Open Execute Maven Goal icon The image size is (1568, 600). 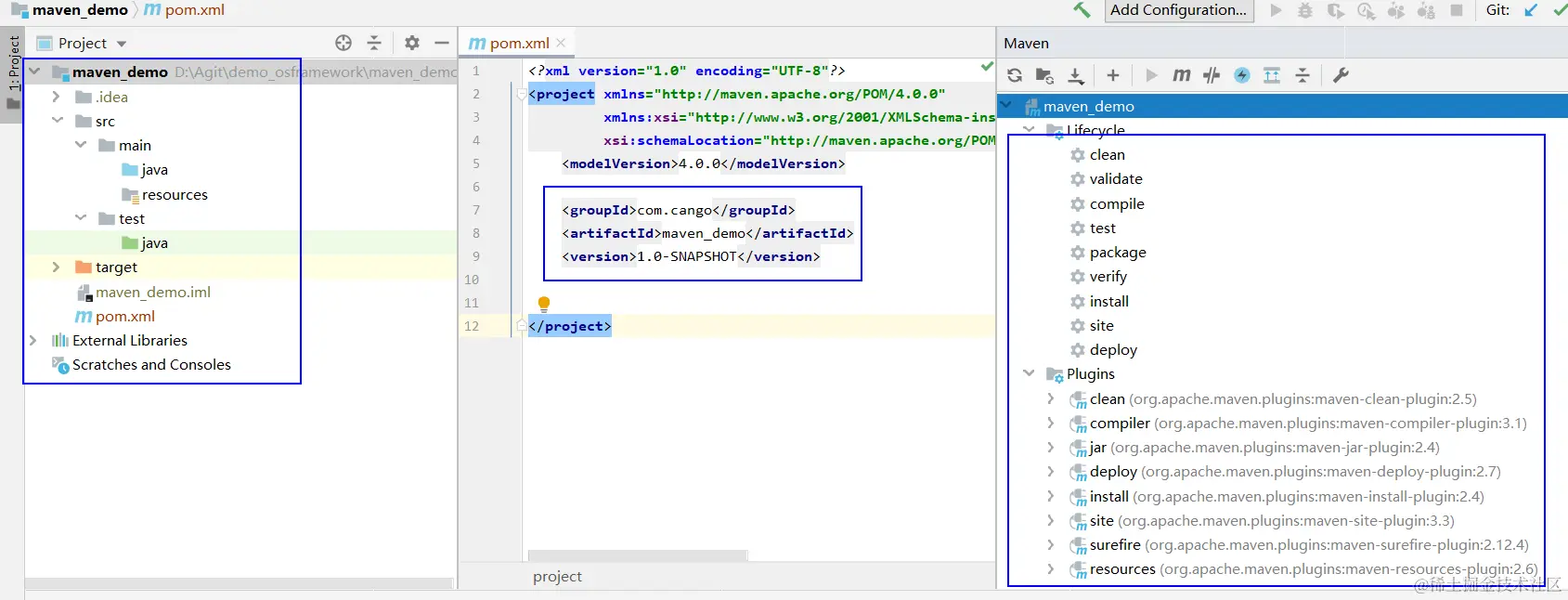[x=1181, y=75]
